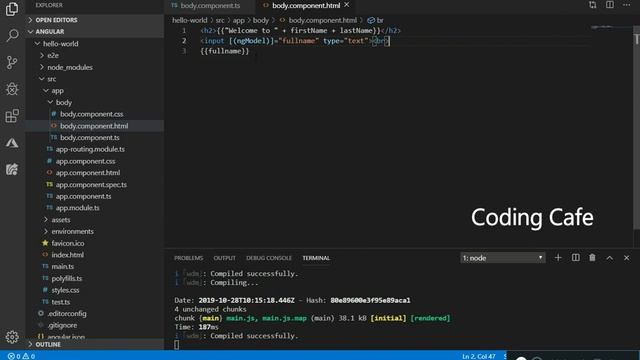Open app-routing.module.ts file
Screen dimensions: 640x360
pos(95,149)
